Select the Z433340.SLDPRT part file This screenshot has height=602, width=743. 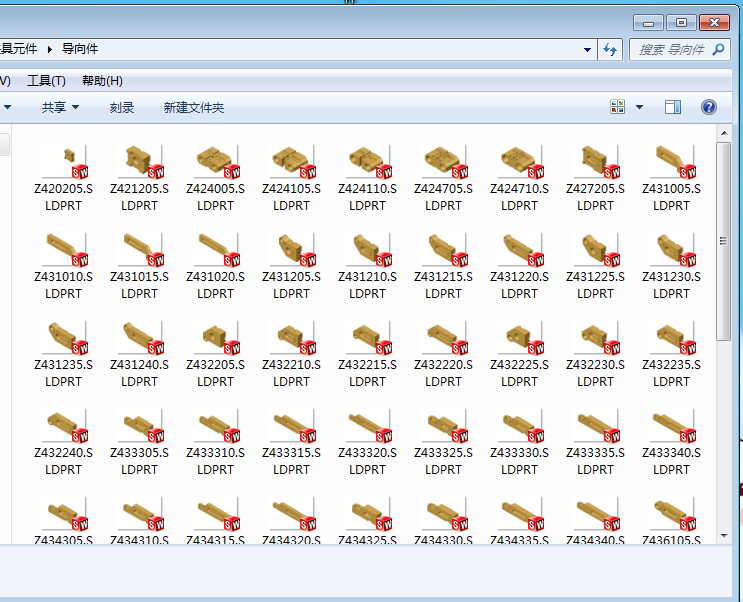[x=671, y=442]
